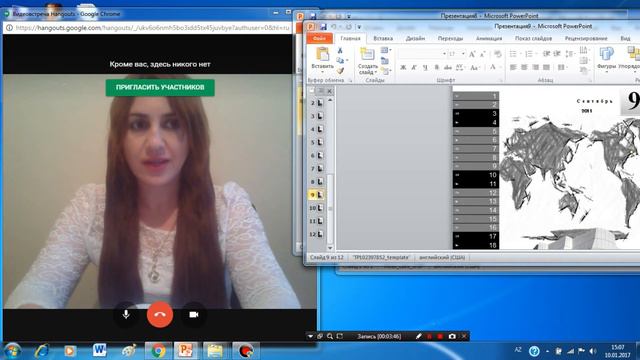Toggle underline Ч formatting
Viewport: 640px width, 360px height.
pyautogui.click(x=425, y=67)
